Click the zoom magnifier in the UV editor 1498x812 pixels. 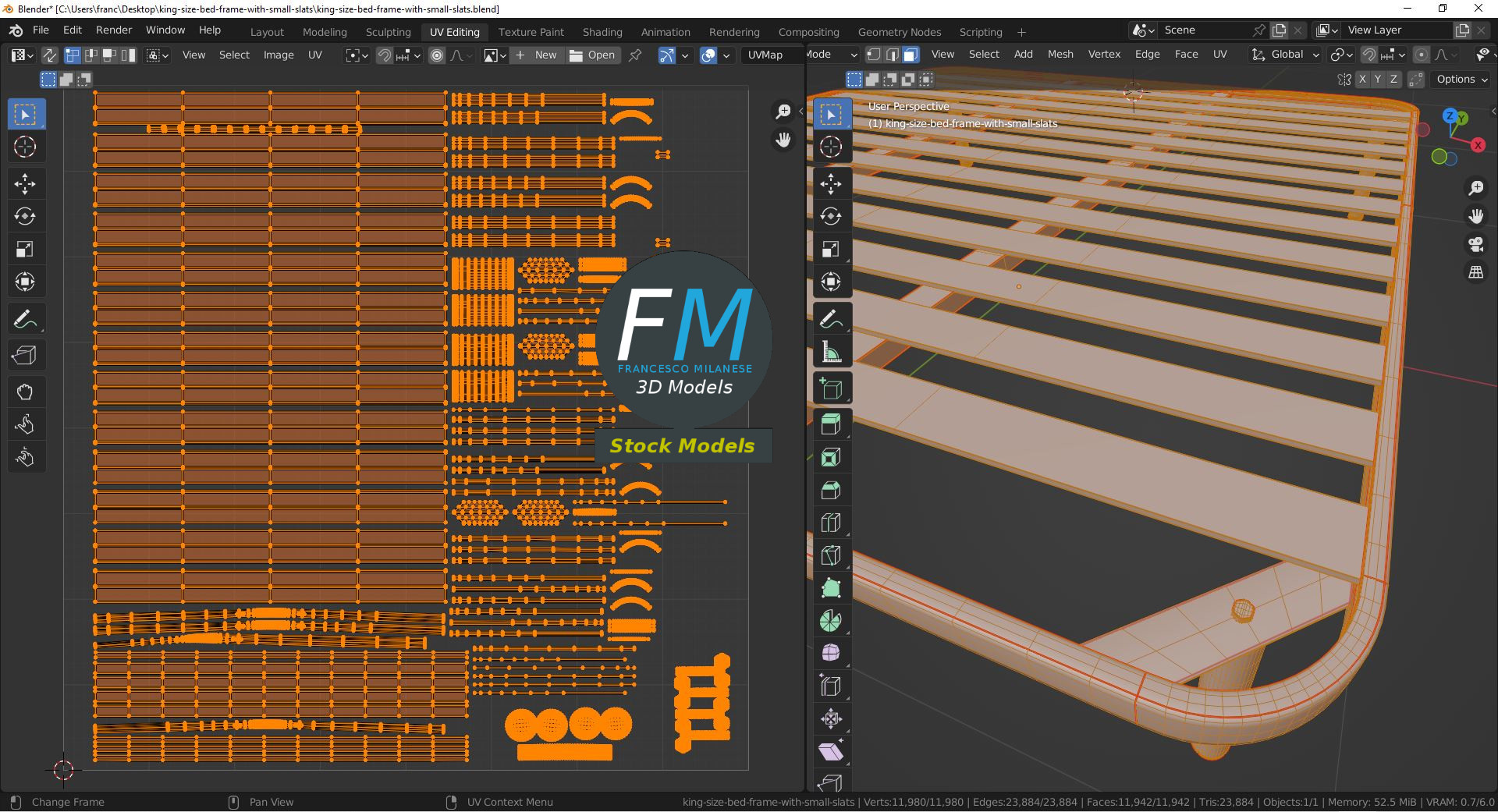tap(783, 112)
